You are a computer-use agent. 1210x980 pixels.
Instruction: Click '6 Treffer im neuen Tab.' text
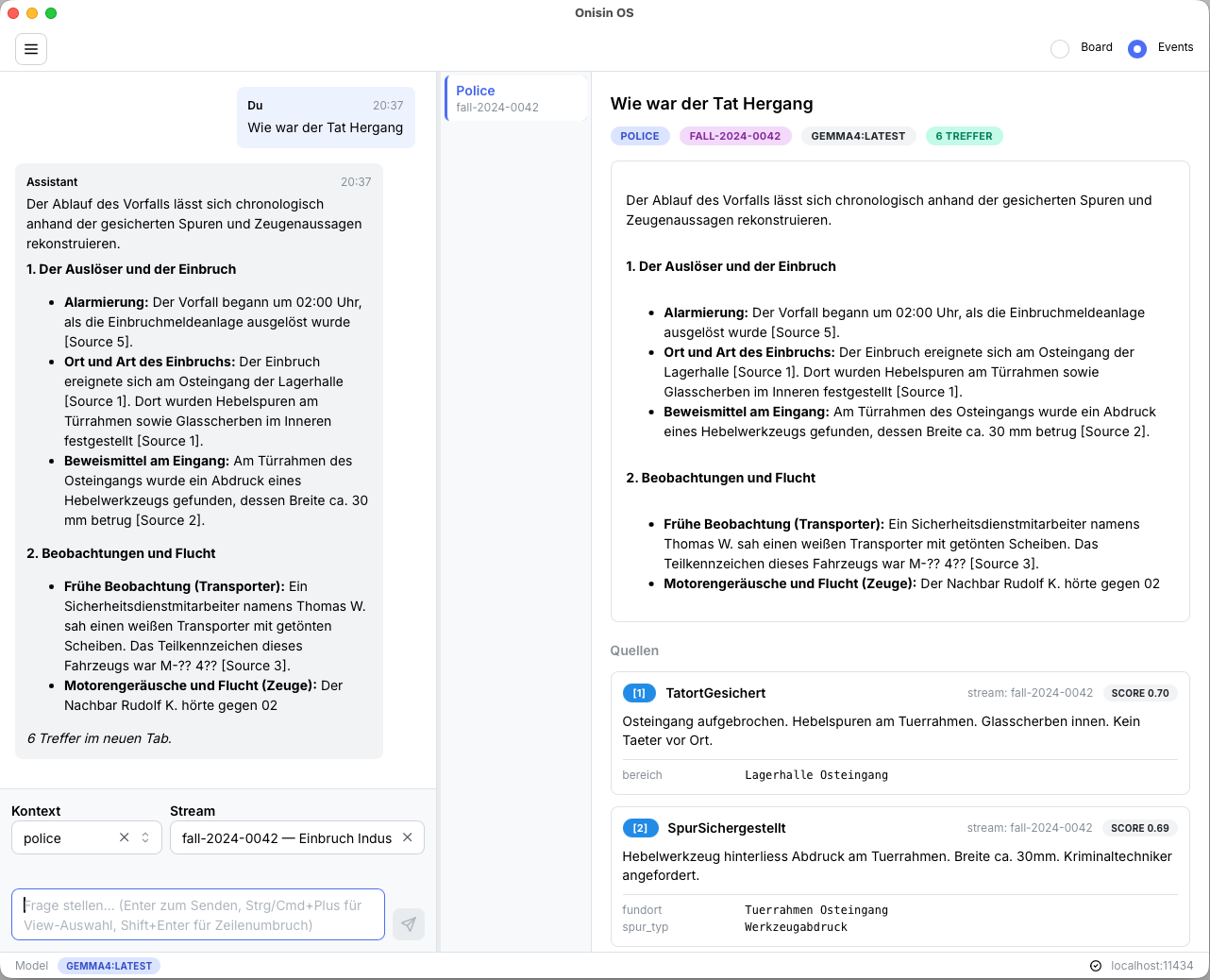click(99, 738)
